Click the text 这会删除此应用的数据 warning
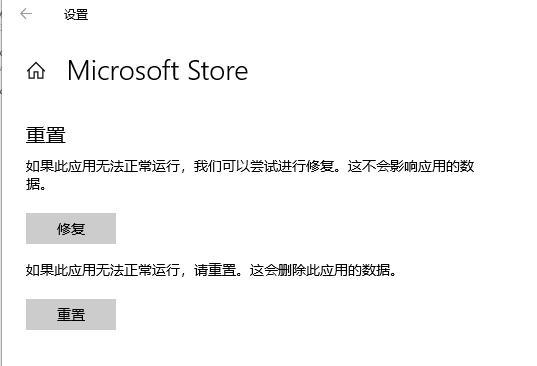537x366 pixels. tap(320, 270)
